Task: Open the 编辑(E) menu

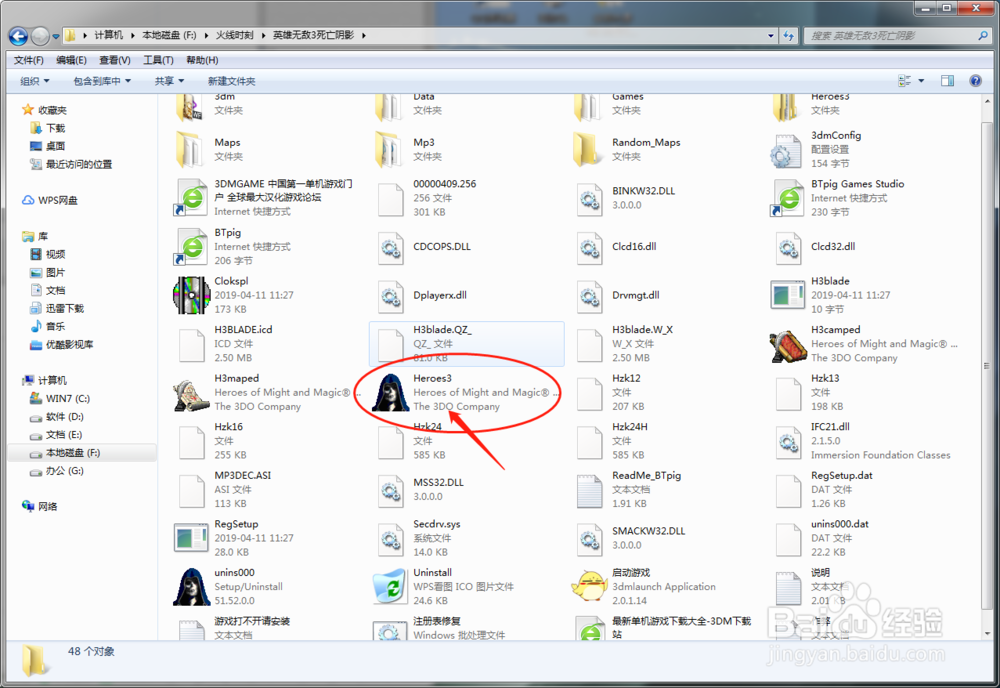Action: tap(71, 60)
